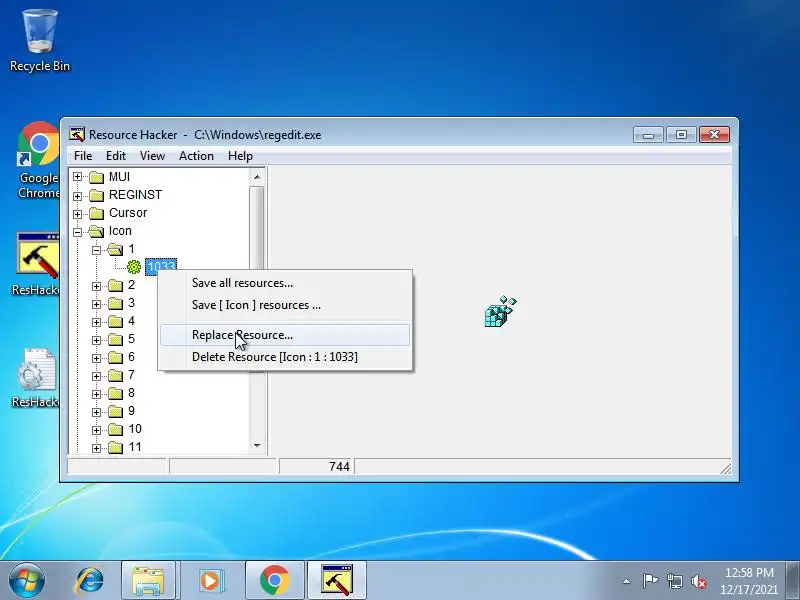This screenshot has height=600, width=800.
Task: Open Windows Media Player from taskbar
Action: (210, 581)
